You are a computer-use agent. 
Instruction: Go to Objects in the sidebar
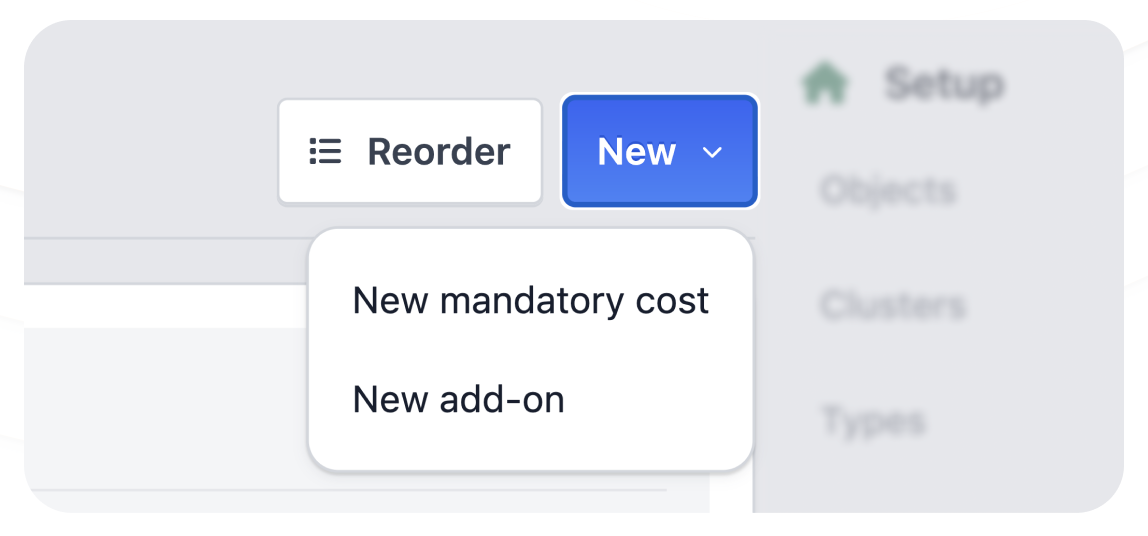(x=888, y=190)
